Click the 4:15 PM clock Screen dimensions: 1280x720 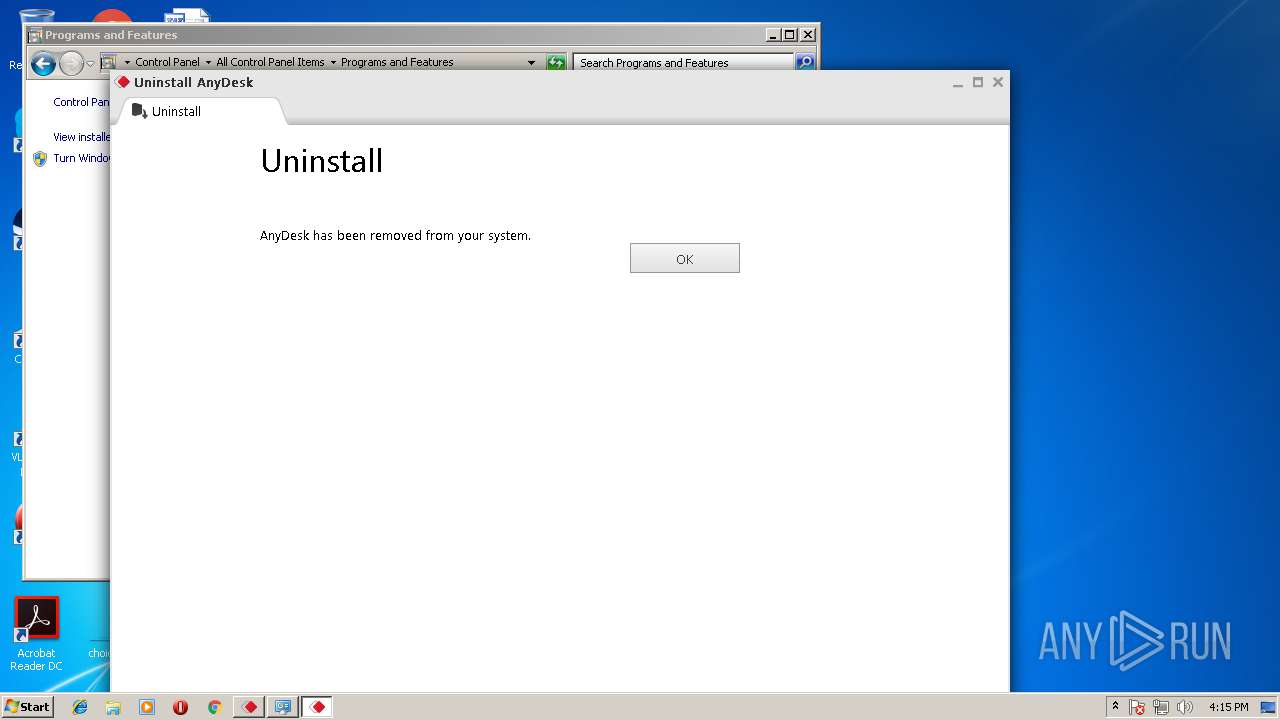pos(1228,707)
